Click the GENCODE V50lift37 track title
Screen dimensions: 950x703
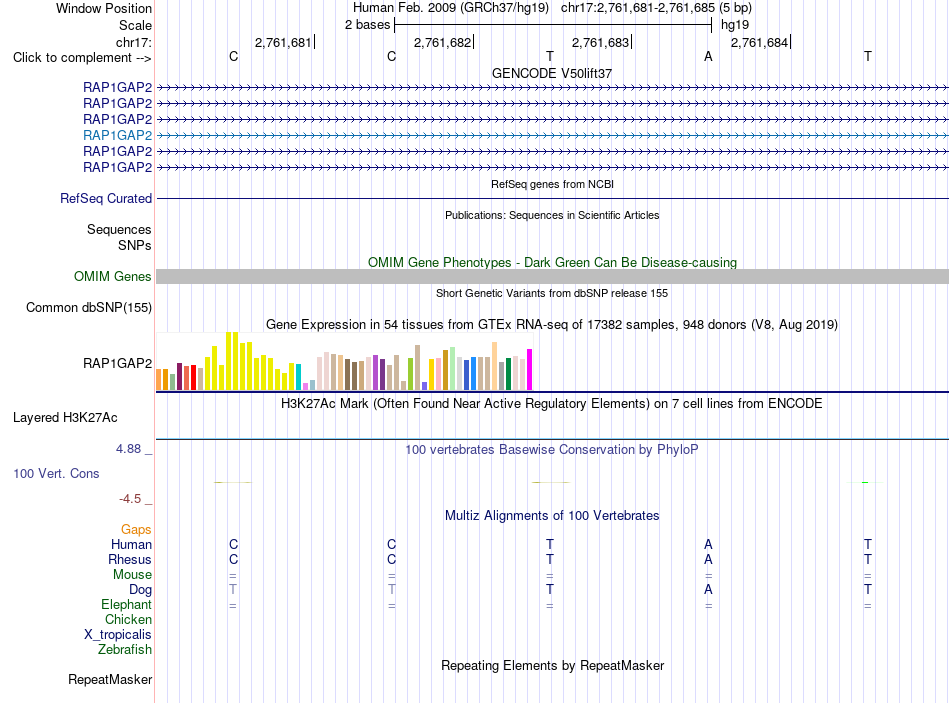(552, 73)
